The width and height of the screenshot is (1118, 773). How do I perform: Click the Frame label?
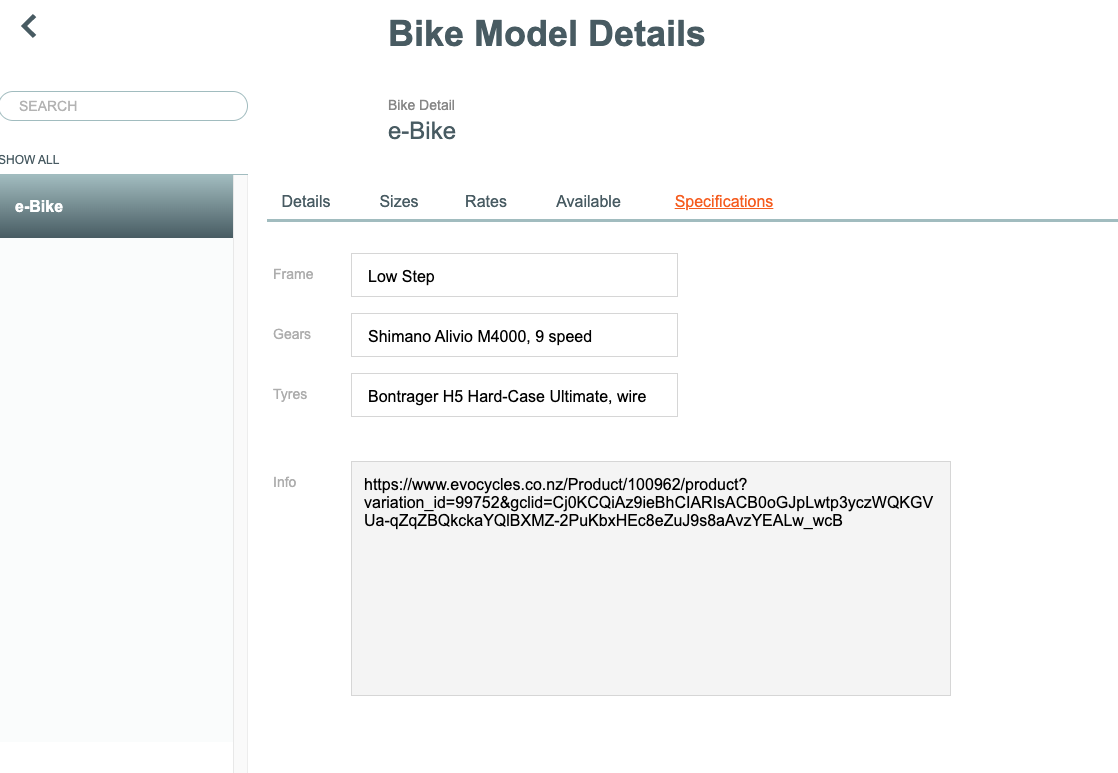point(293,275)
